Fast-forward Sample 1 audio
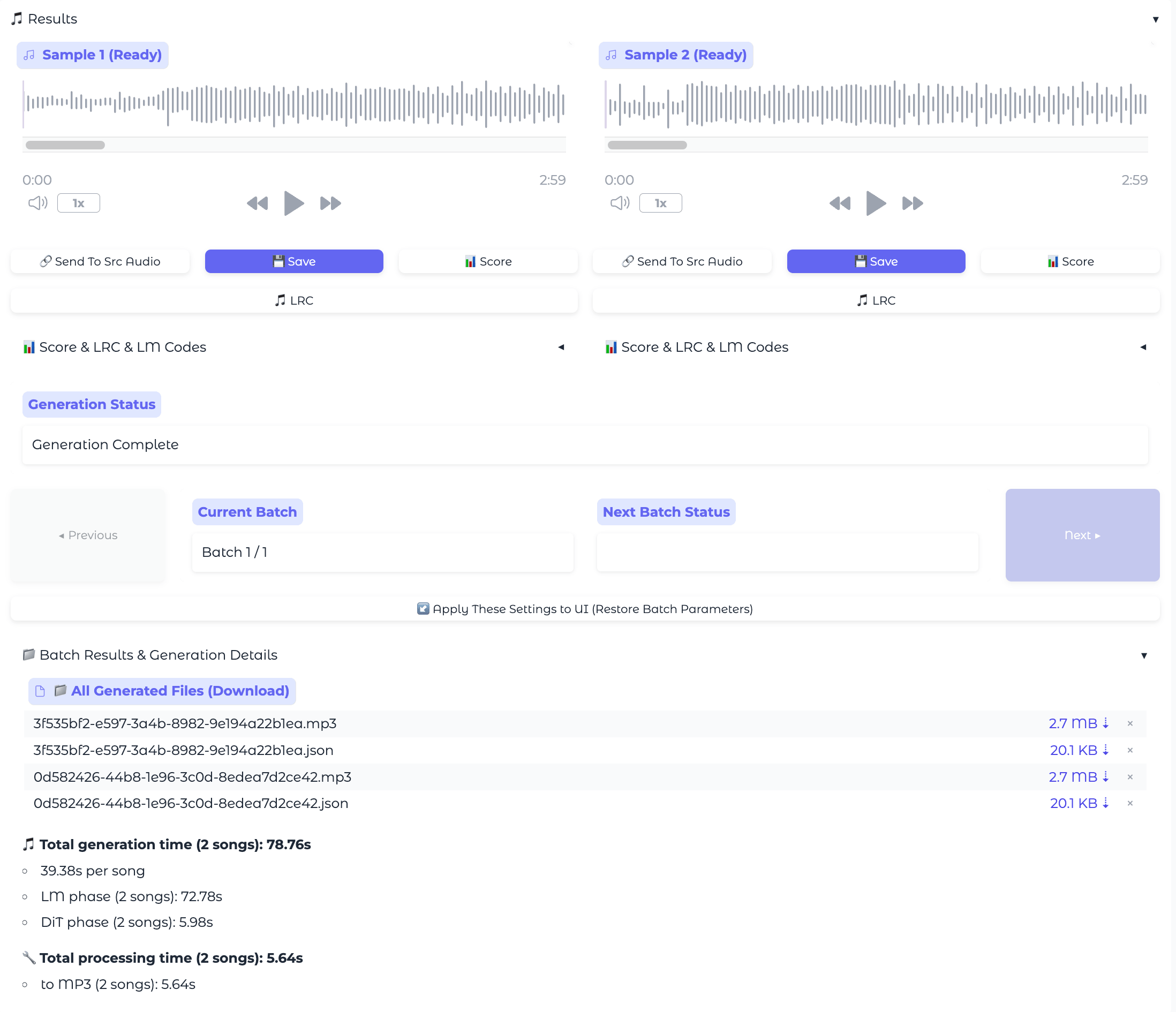1176x1012 pixels. coord(330,203)
